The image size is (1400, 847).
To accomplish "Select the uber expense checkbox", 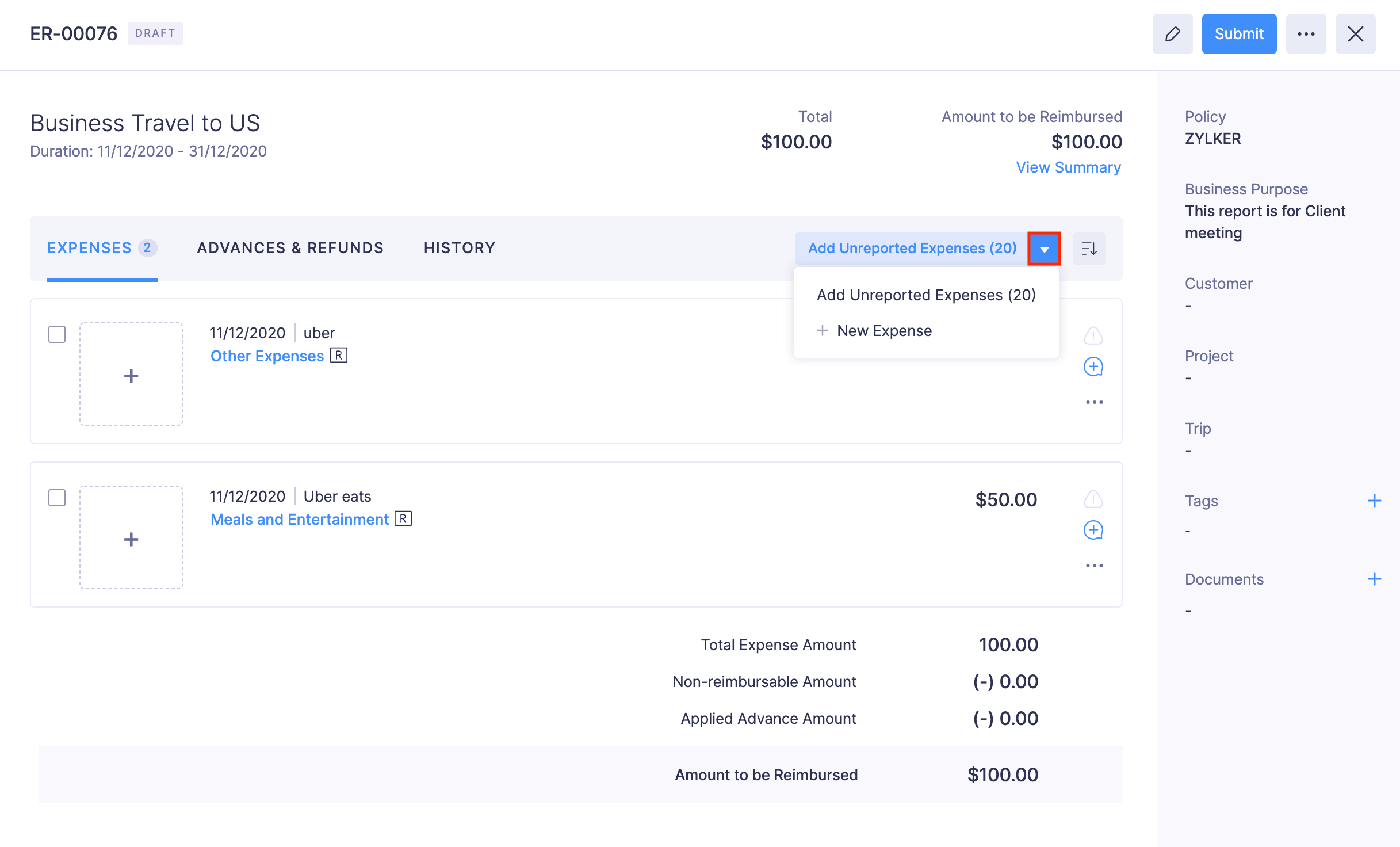I will [57, 334].
